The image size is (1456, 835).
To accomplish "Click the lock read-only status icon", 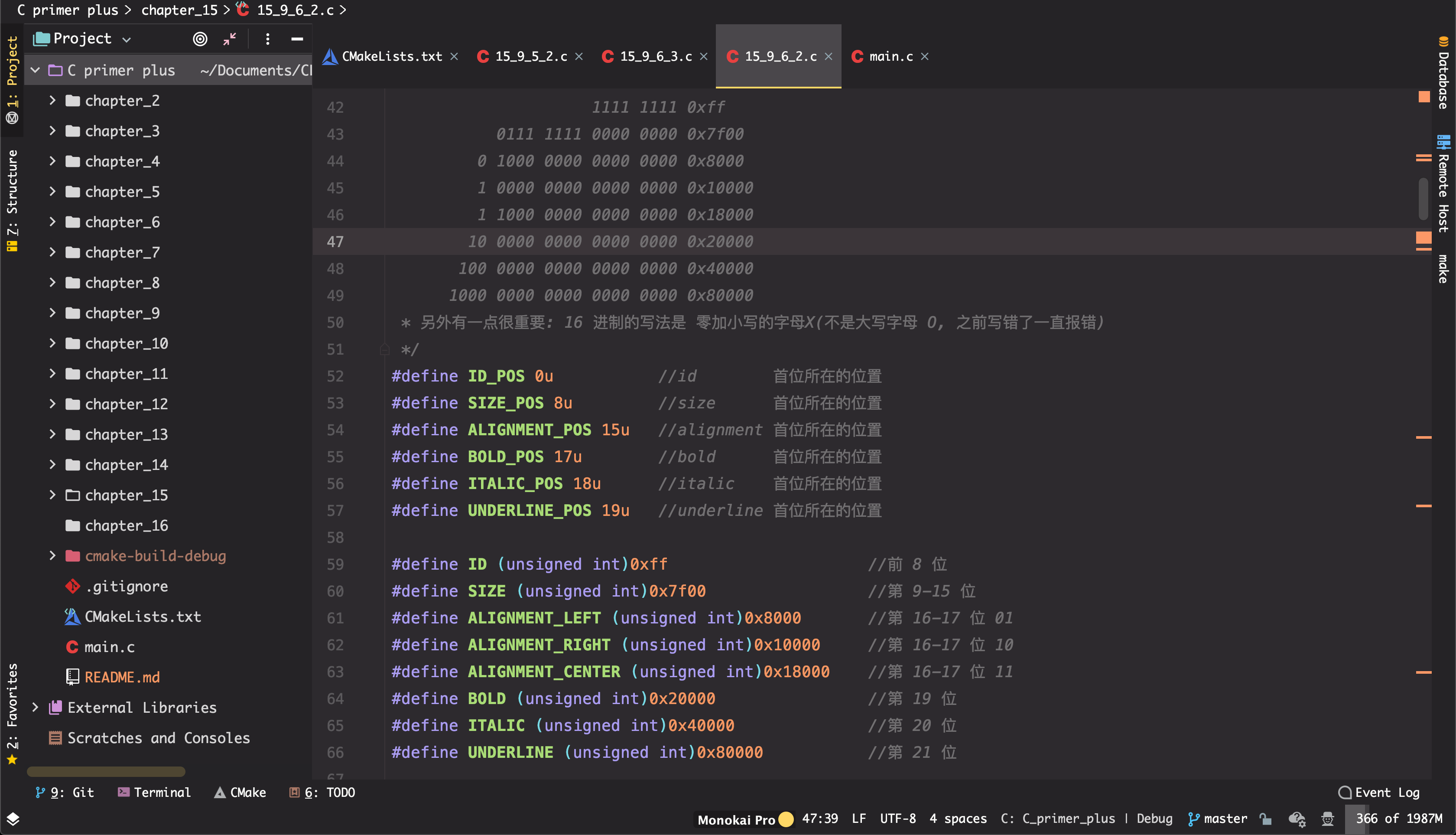I will (1266, 819).
